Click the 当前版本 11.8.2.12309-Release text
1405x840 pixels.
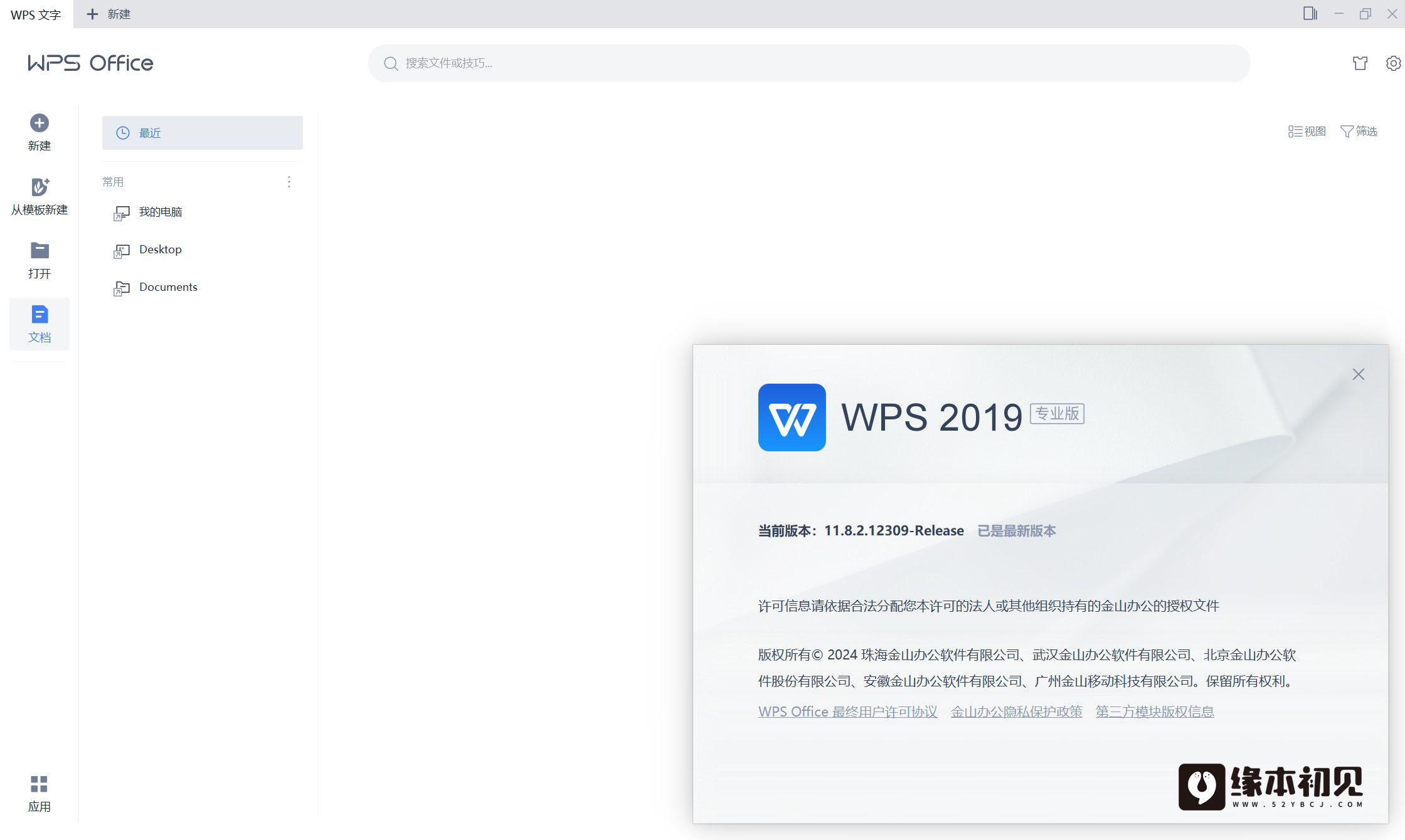click(861, 531)
